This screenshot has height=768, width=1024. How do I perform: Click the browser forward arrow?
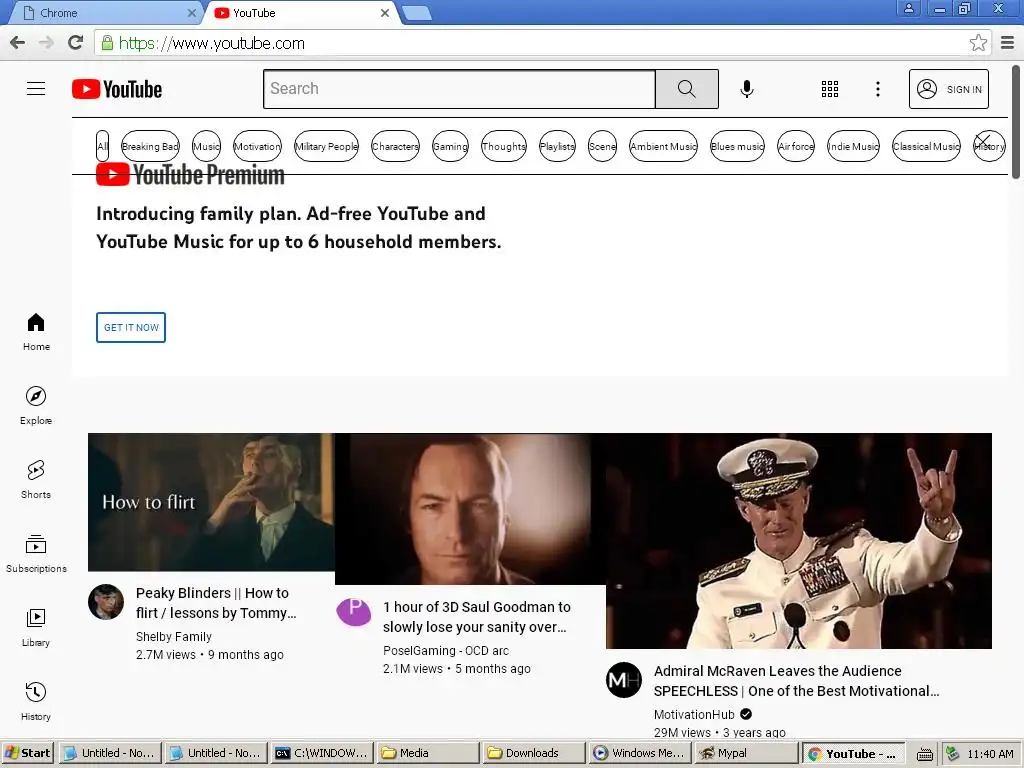46,43
